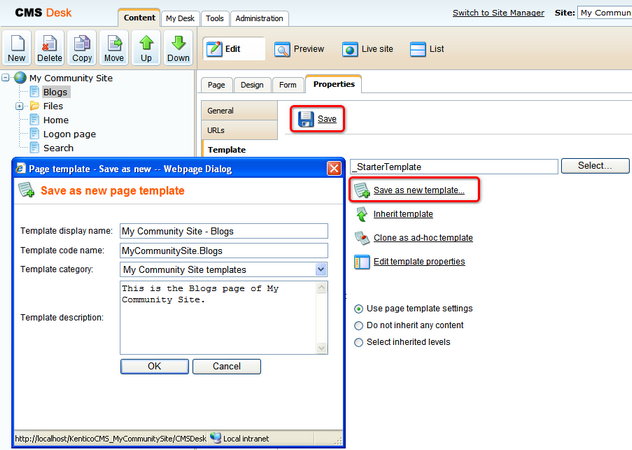Open the Template category dropdown
The height and width of the screenshot is (450, 632).
pos(321,269)
